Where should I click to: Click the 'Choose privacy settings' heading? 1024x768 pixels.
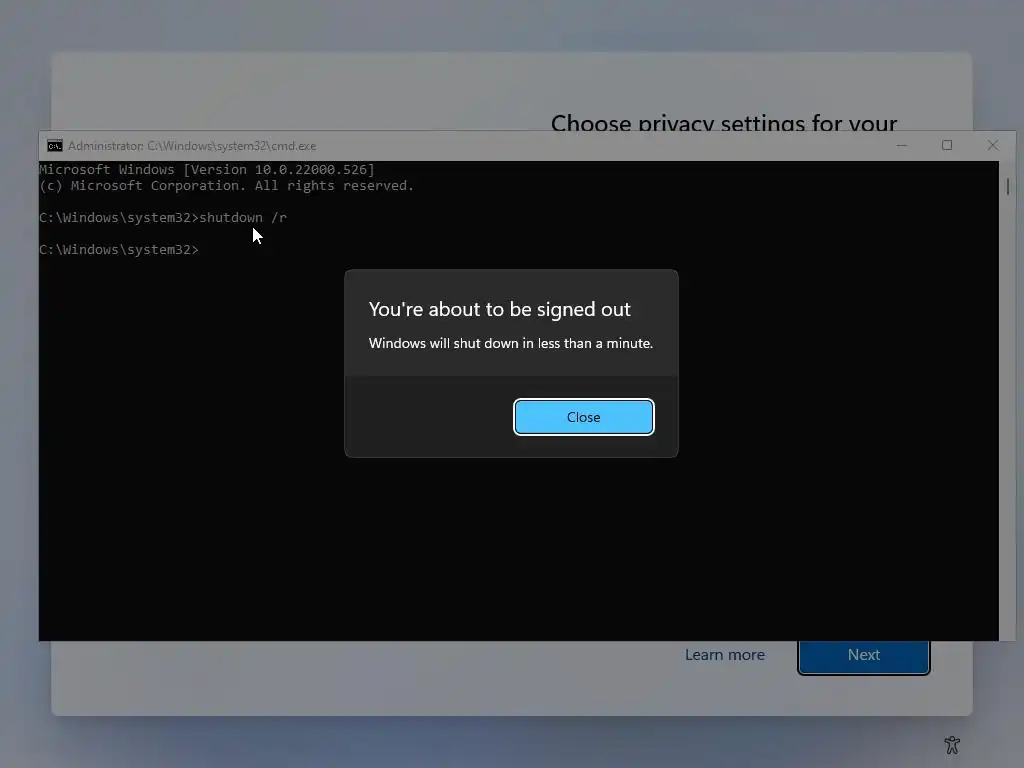(724, 122)
